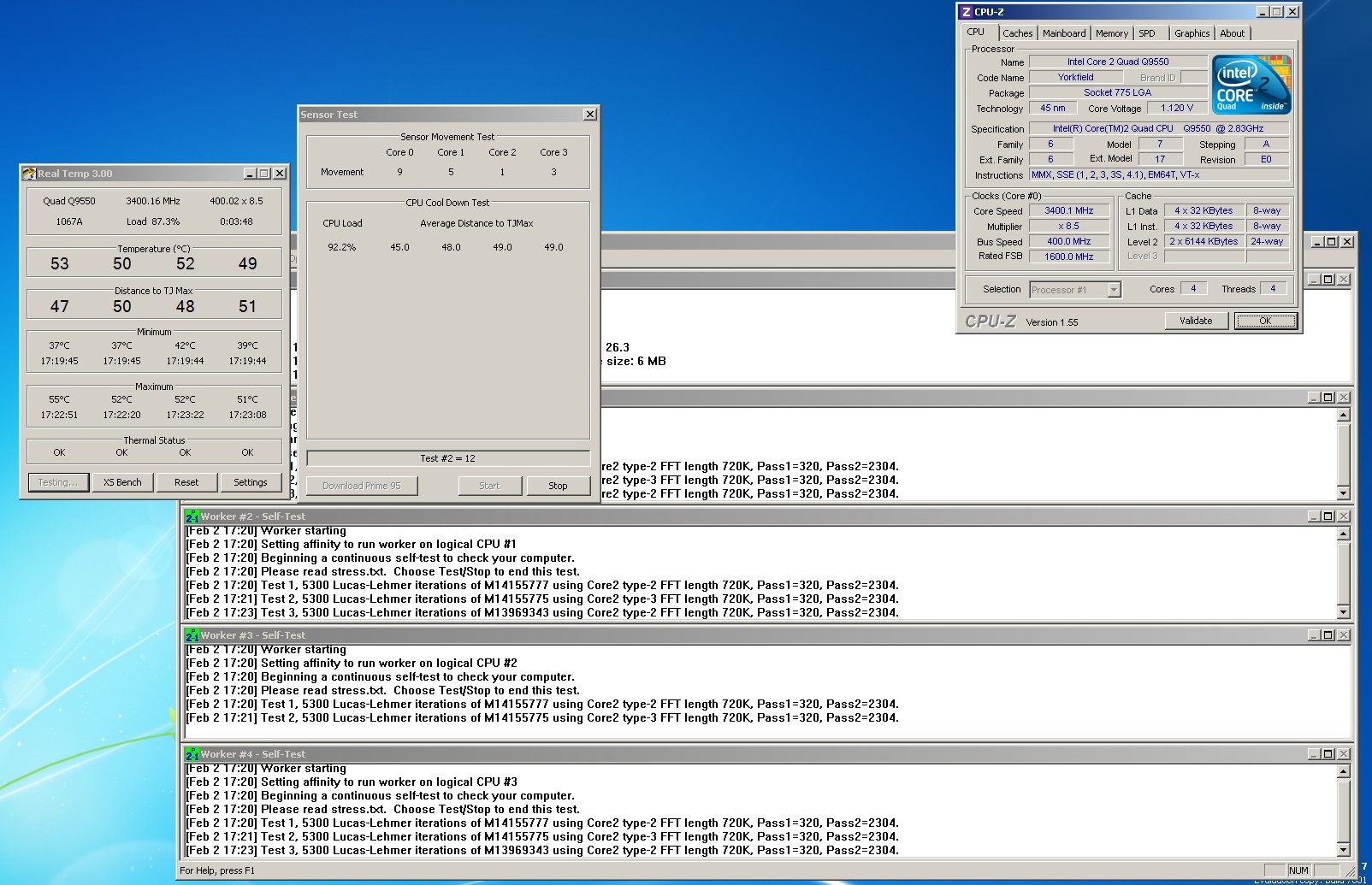Click the Worker #2 scrollbar up arrow
Viewport: 1372px width, 885px height.
point(1343,534)
